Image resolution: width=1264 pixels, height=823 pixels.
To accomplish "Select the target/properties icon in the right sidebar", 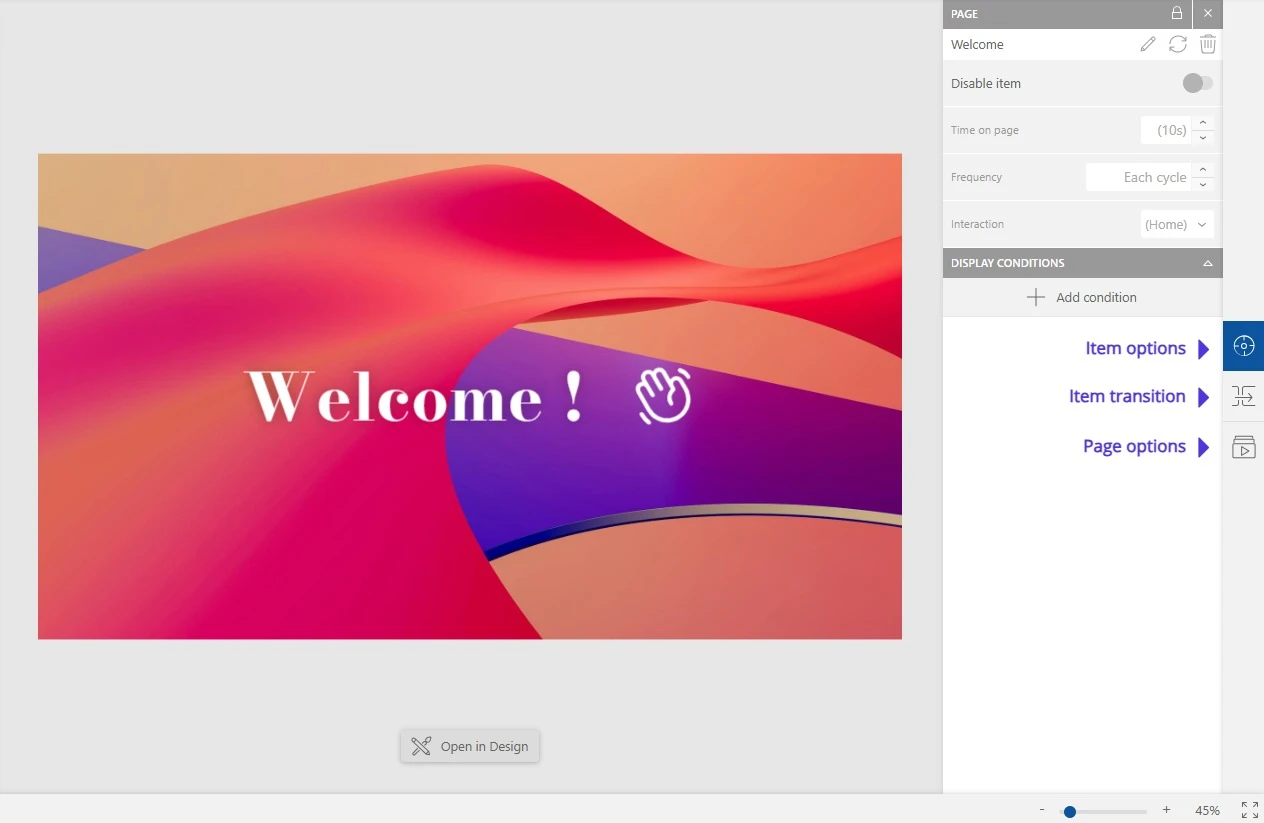I will click(x=1243, y=345).
